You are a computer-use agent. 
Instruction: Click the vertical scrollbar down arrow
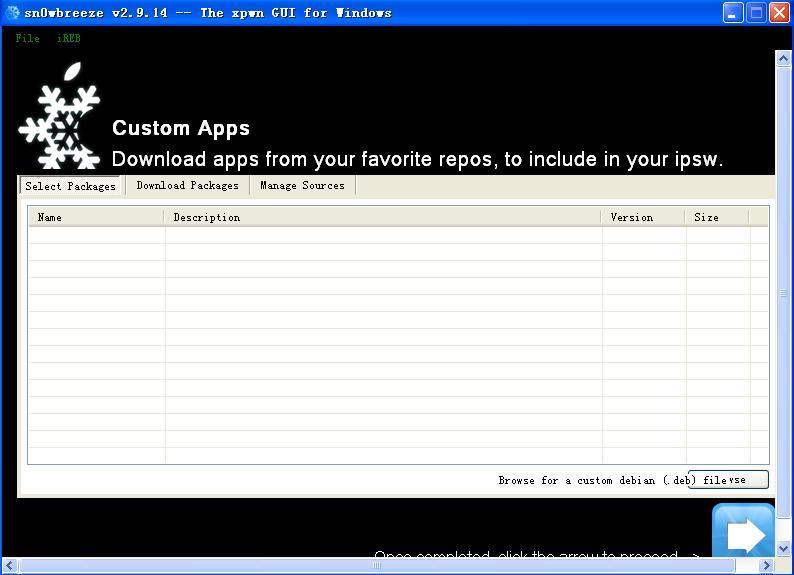point(783,549)
